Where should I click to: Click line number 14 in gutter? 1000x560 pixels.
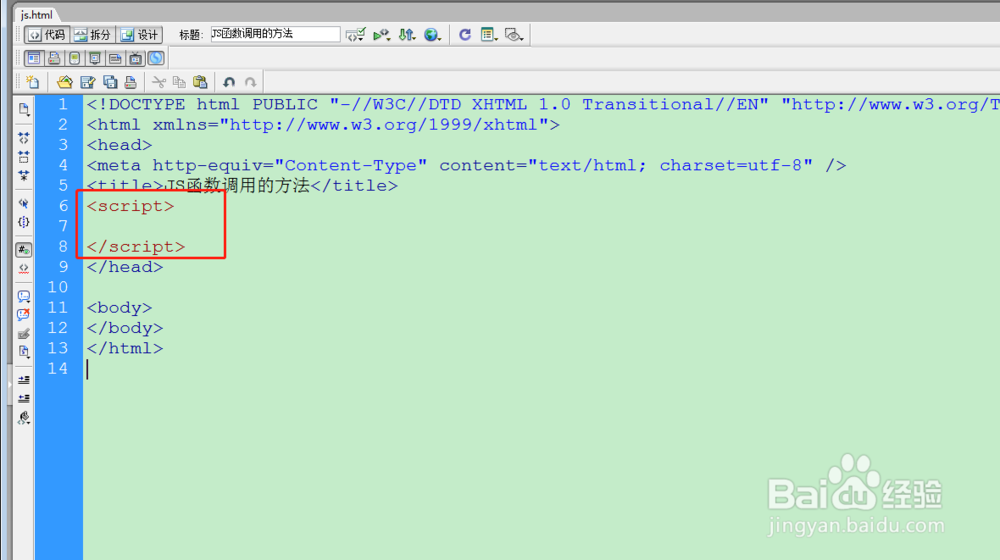point(57,369)
